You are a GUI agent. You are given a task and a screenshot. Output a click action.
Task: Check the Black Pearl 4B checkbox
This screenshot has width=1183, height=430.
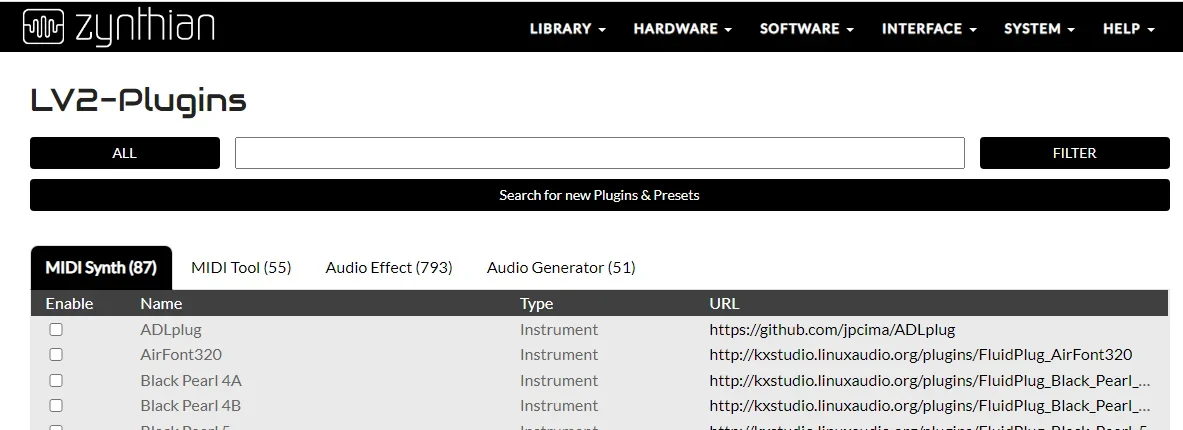[x=56, y=405]
